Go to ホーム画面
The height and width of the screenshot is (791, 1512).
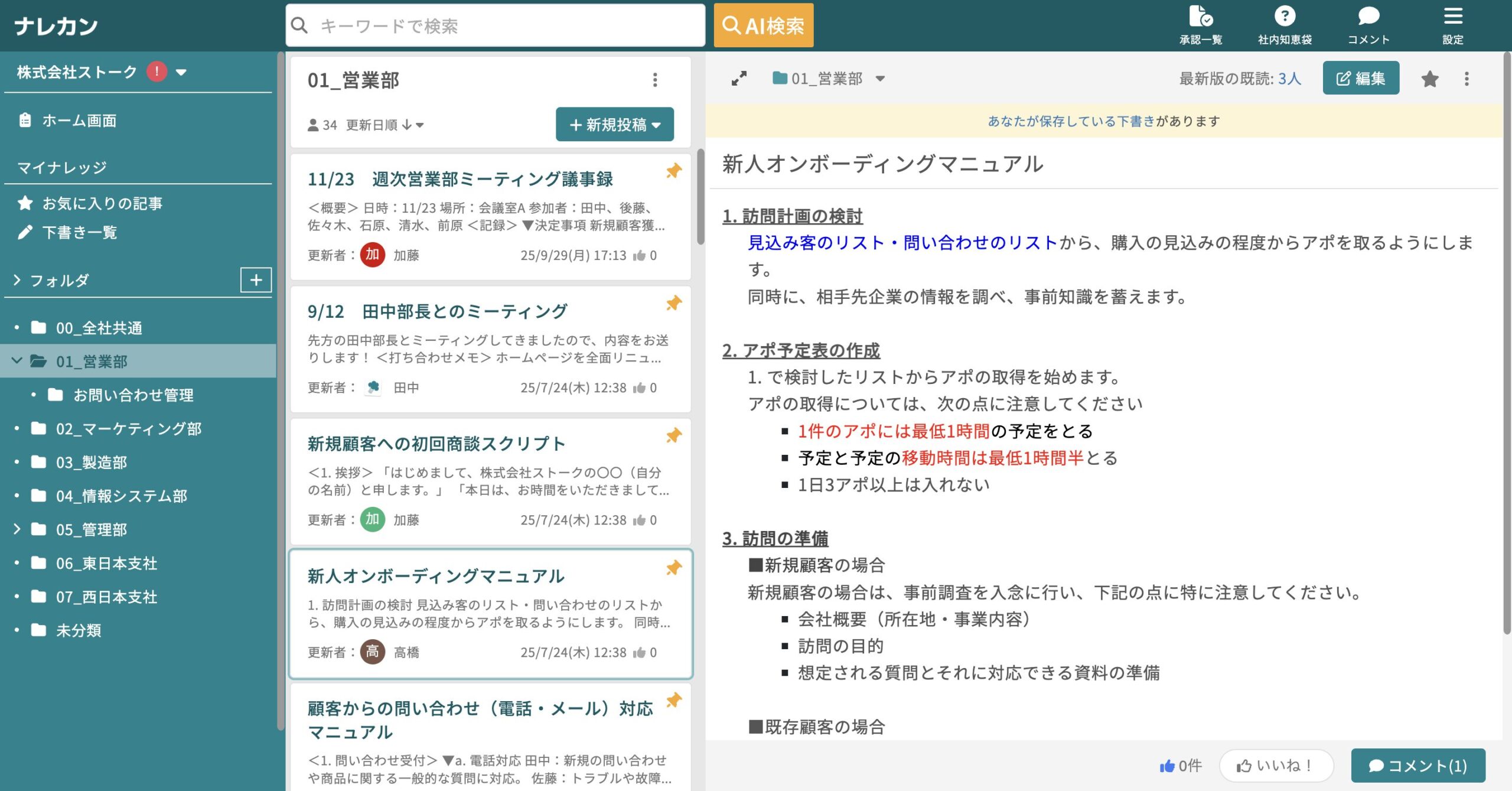(67, 121)
